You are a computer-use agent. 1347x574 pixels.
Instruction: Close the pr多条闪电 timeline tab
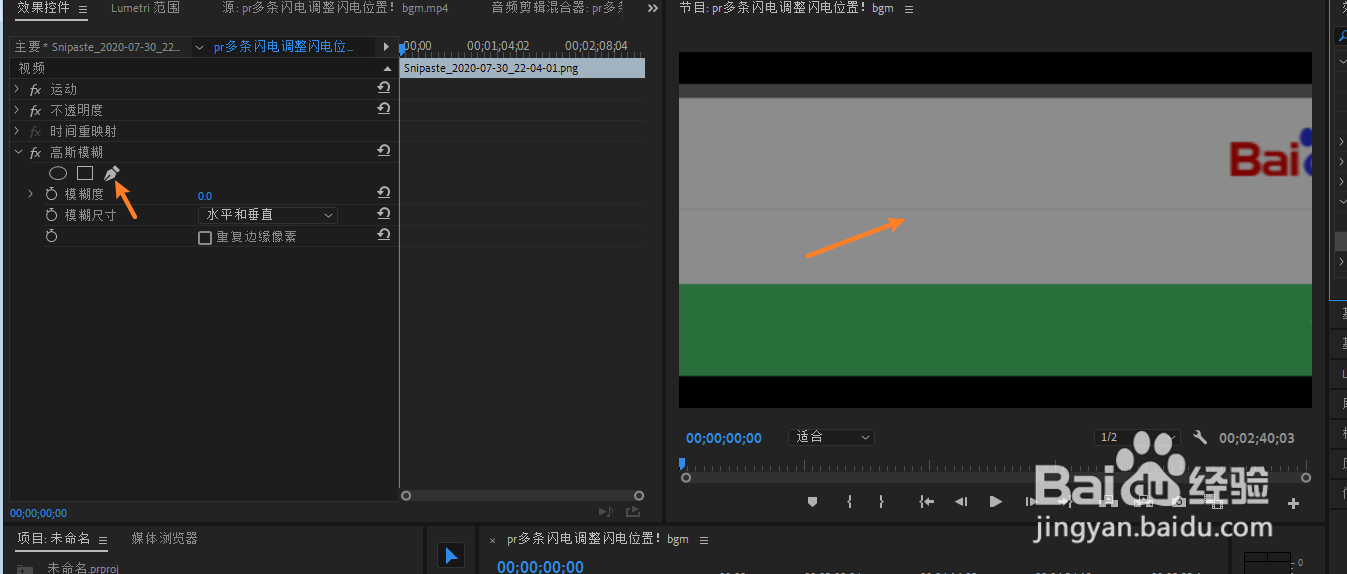[x=492, y=540]
